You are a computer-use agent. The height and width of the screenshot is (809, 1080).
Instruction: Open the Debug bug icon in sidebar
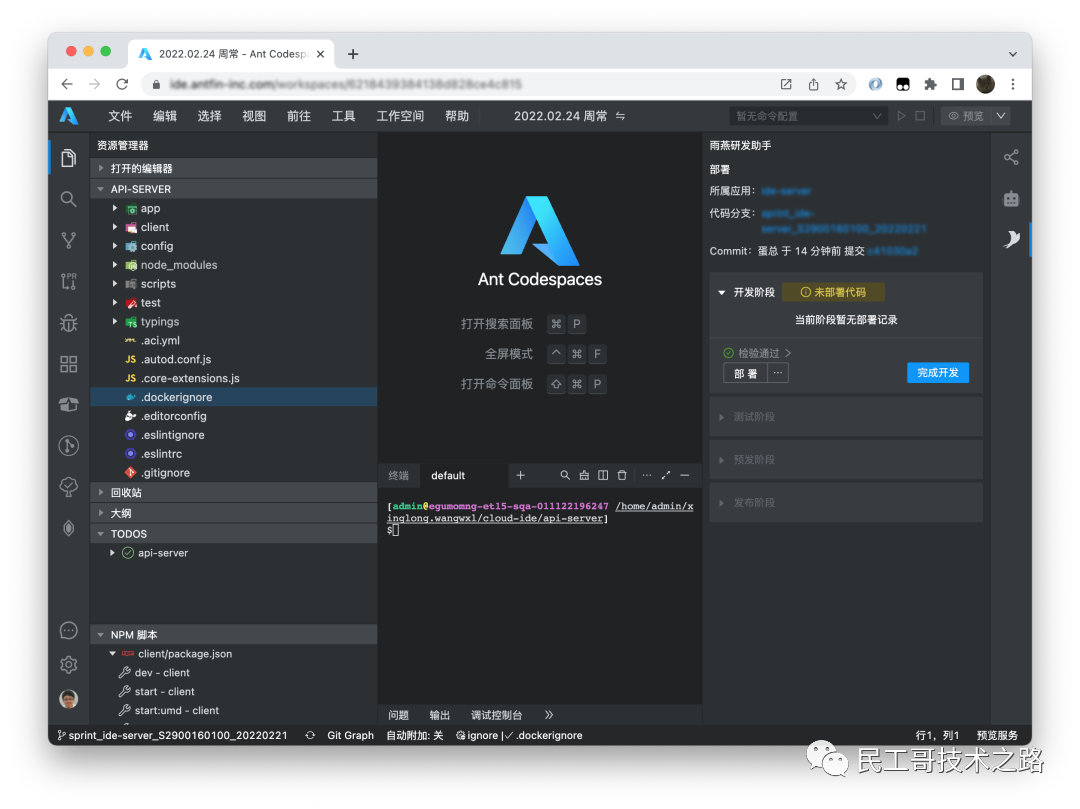(x=68, y=322)
